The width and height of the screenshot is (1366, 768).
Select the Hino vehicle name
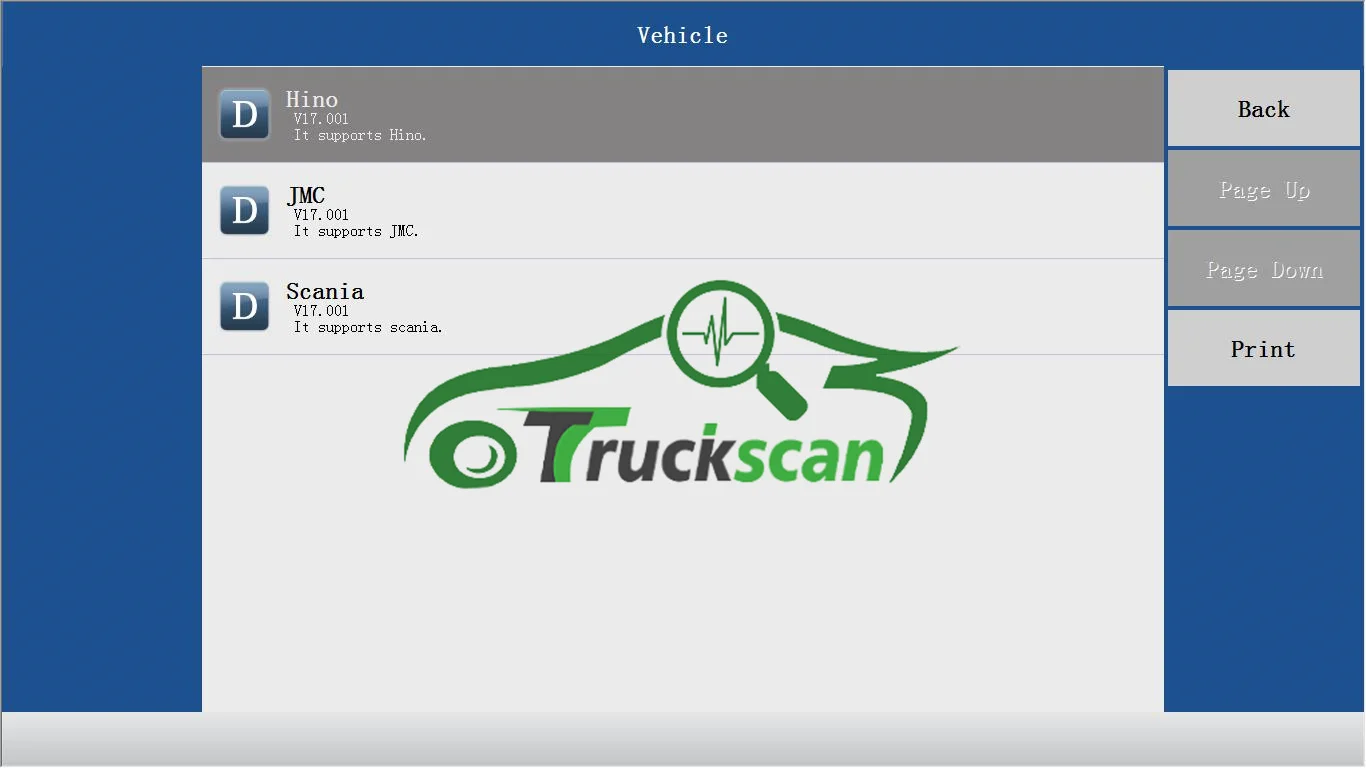point(312,99)
